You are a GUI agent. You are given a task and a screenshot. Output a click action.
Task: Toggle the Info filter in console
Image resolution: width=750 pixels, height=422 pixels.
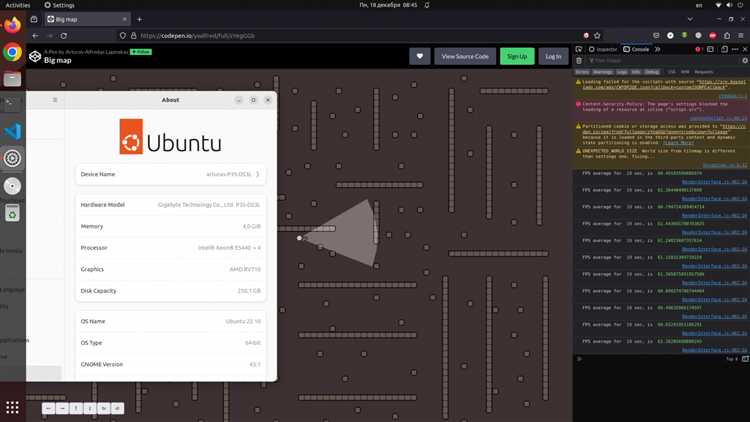click(x=636, y=72)
